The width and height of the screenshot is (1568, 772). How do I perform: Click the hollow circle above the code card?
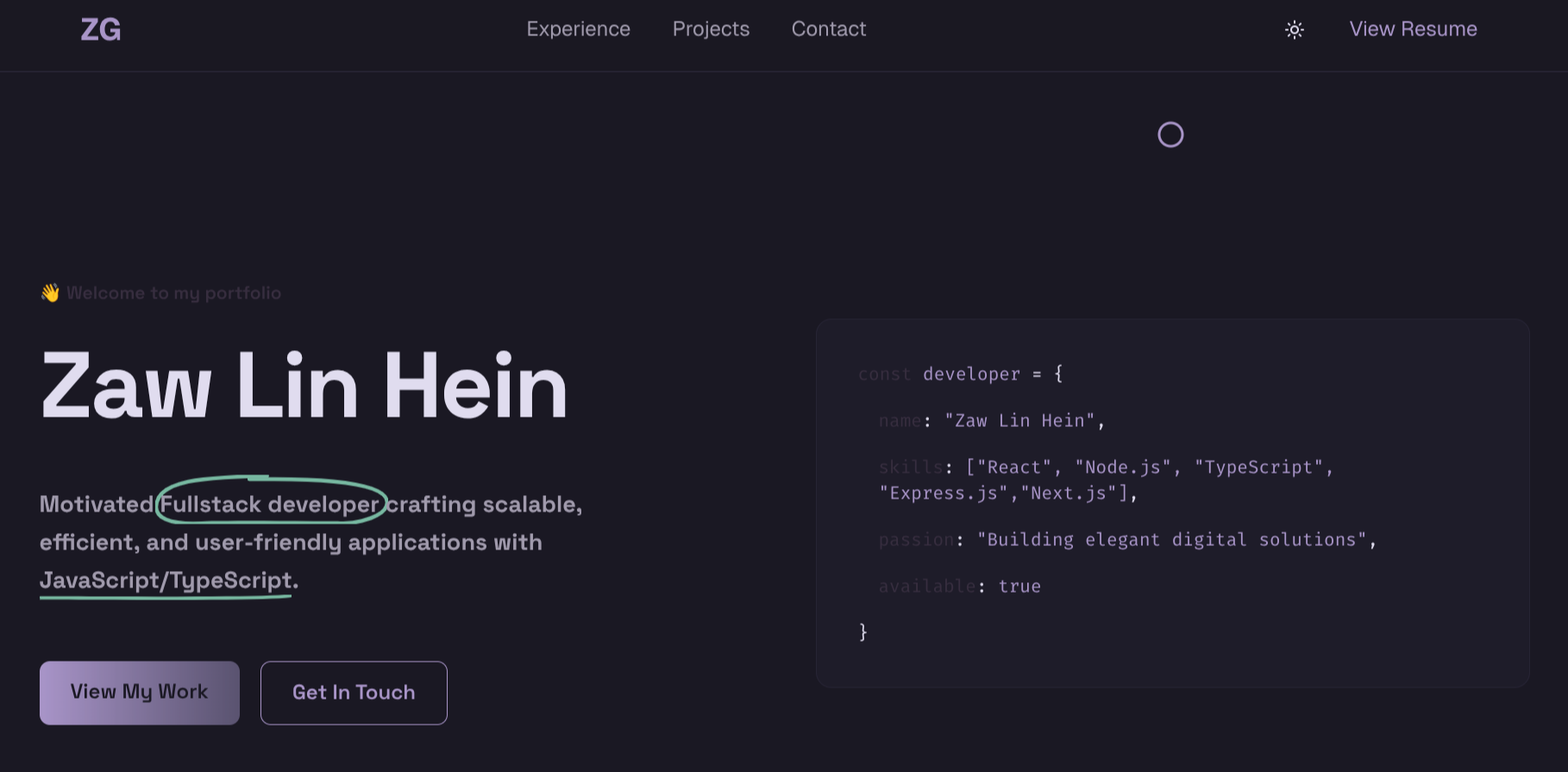(x=1170, y=135)
